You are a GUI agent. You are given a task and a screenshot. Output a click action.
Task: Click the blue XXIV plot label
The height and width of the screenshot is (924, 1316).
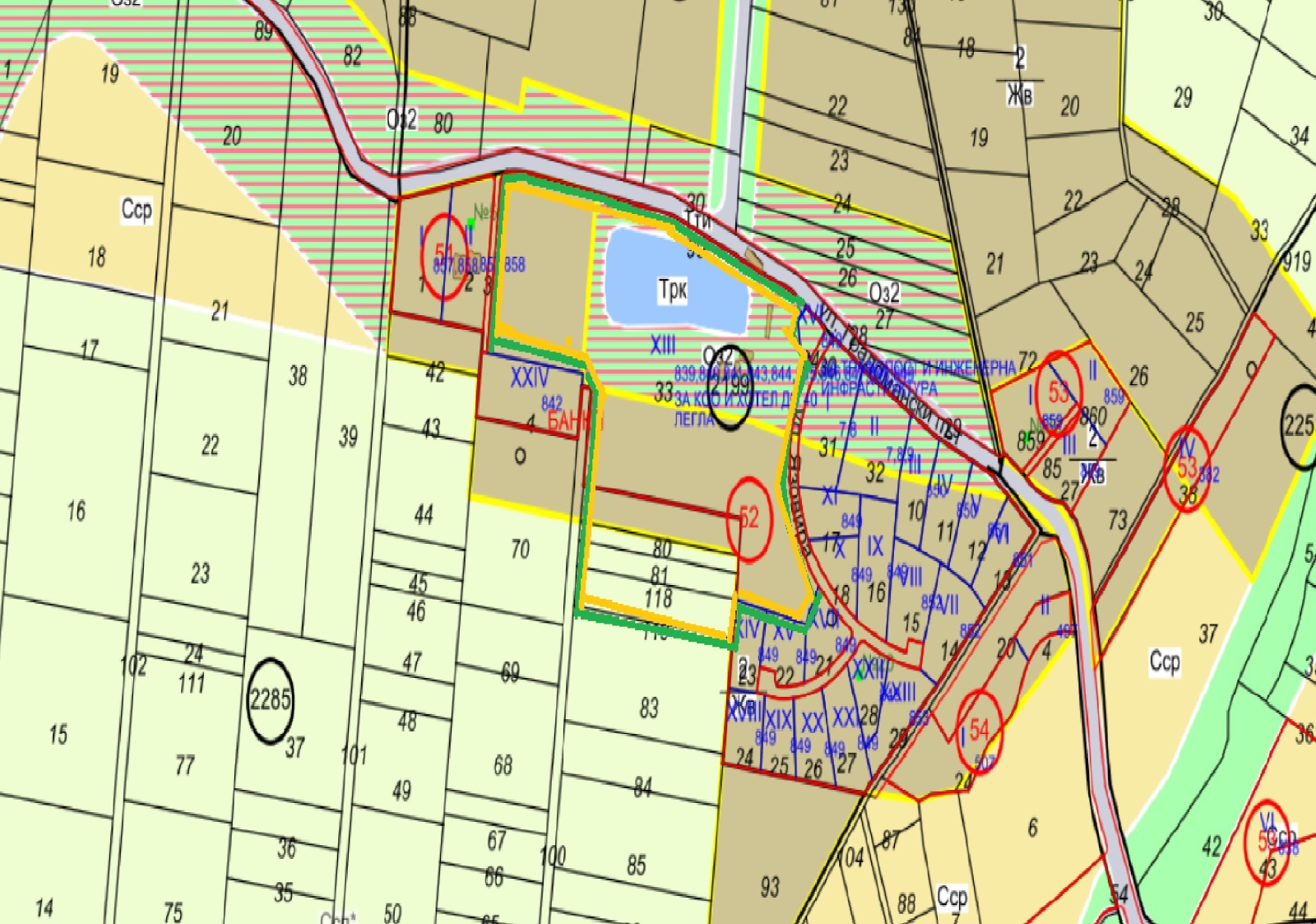click(529, 378)
